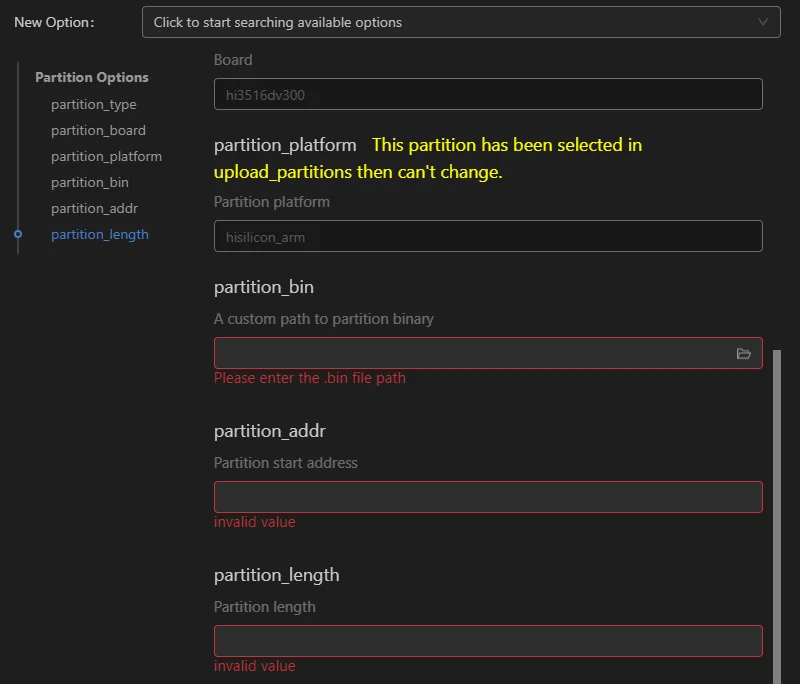Click the hisilicon_arm platform field

point(488,236)
